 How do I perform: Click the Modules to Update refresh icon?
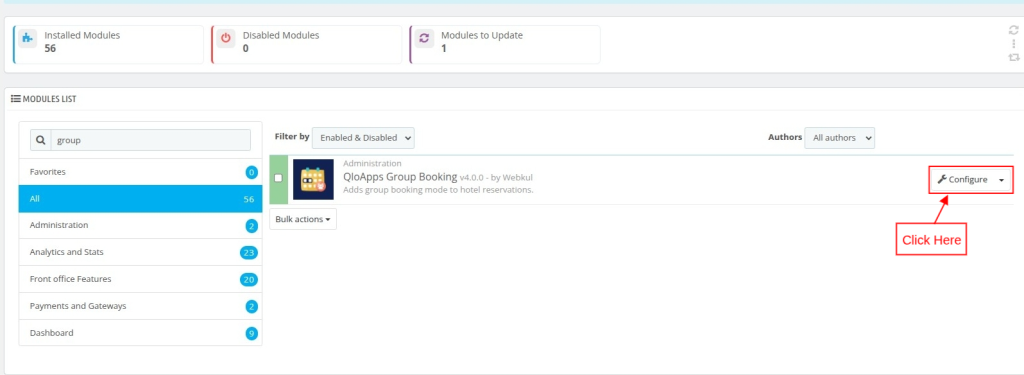(x=424, y=38)
